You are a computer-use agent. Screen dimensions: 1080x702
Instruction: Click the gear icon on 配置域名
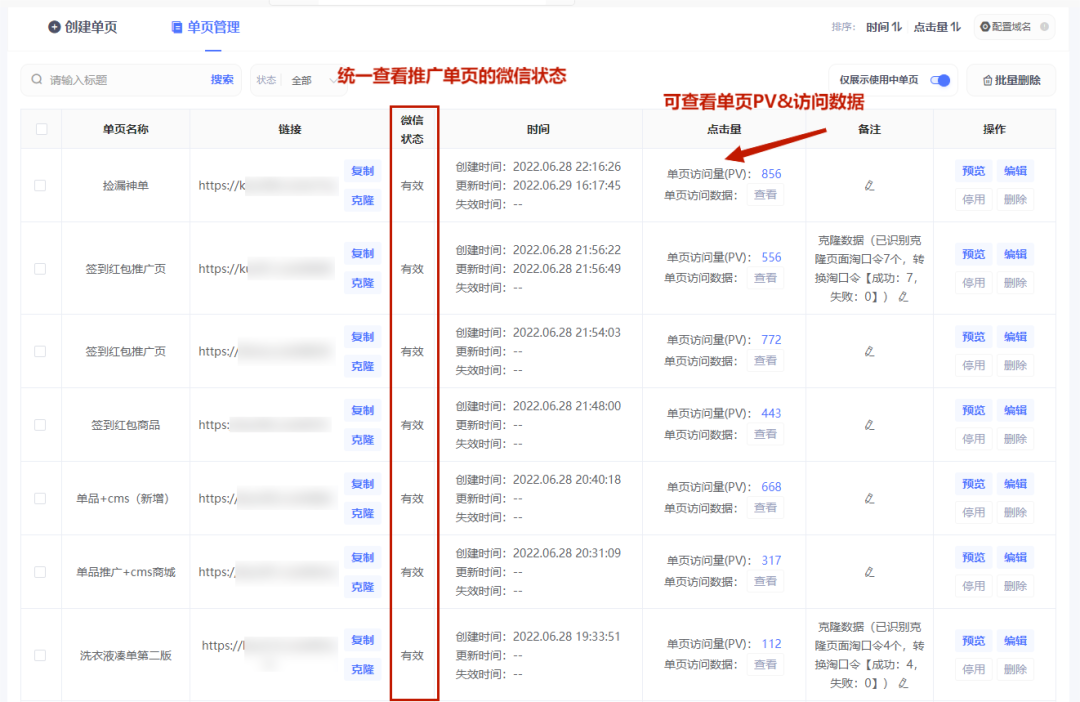(x=985, y=27)
